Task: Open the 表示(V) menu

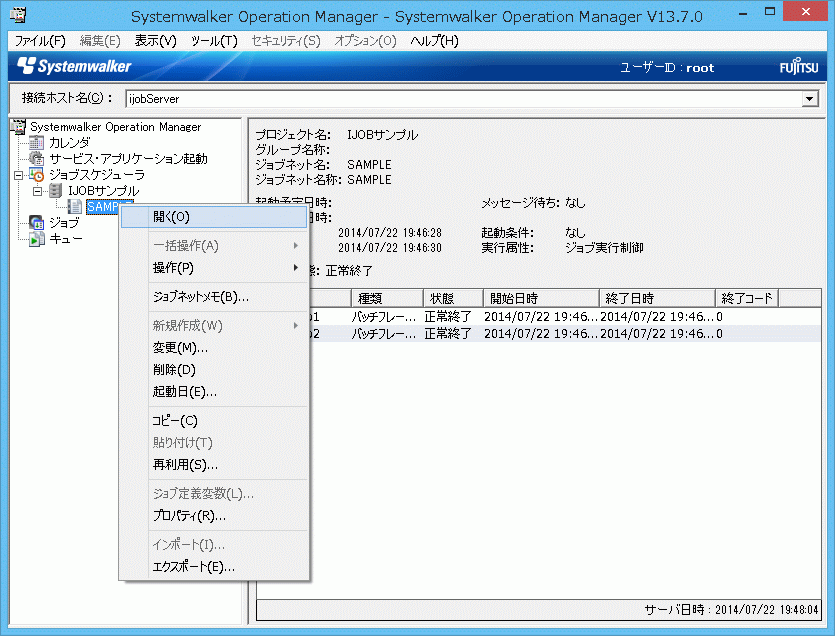Action: pyautogui.click(x=155, y=41)
